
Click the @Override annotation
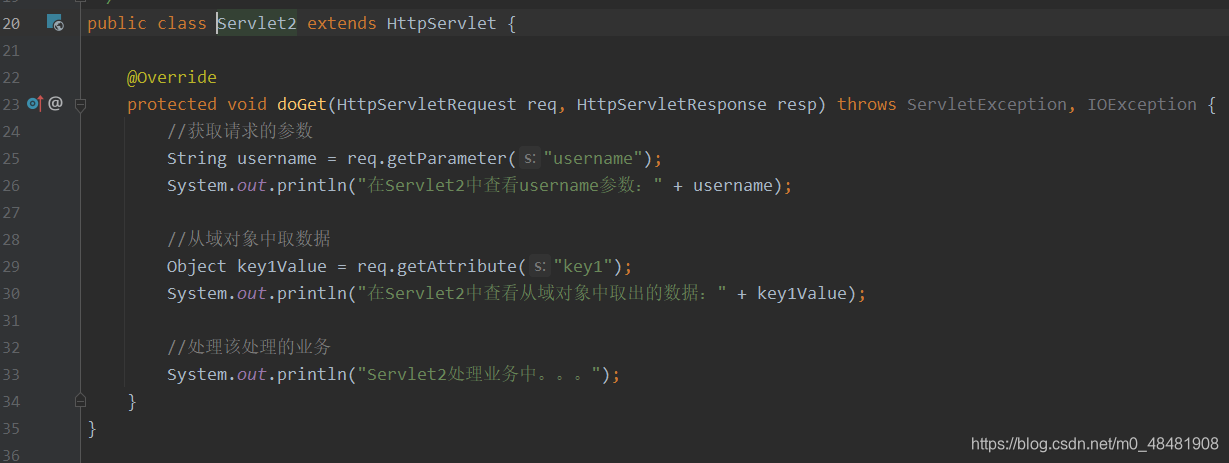172,77
